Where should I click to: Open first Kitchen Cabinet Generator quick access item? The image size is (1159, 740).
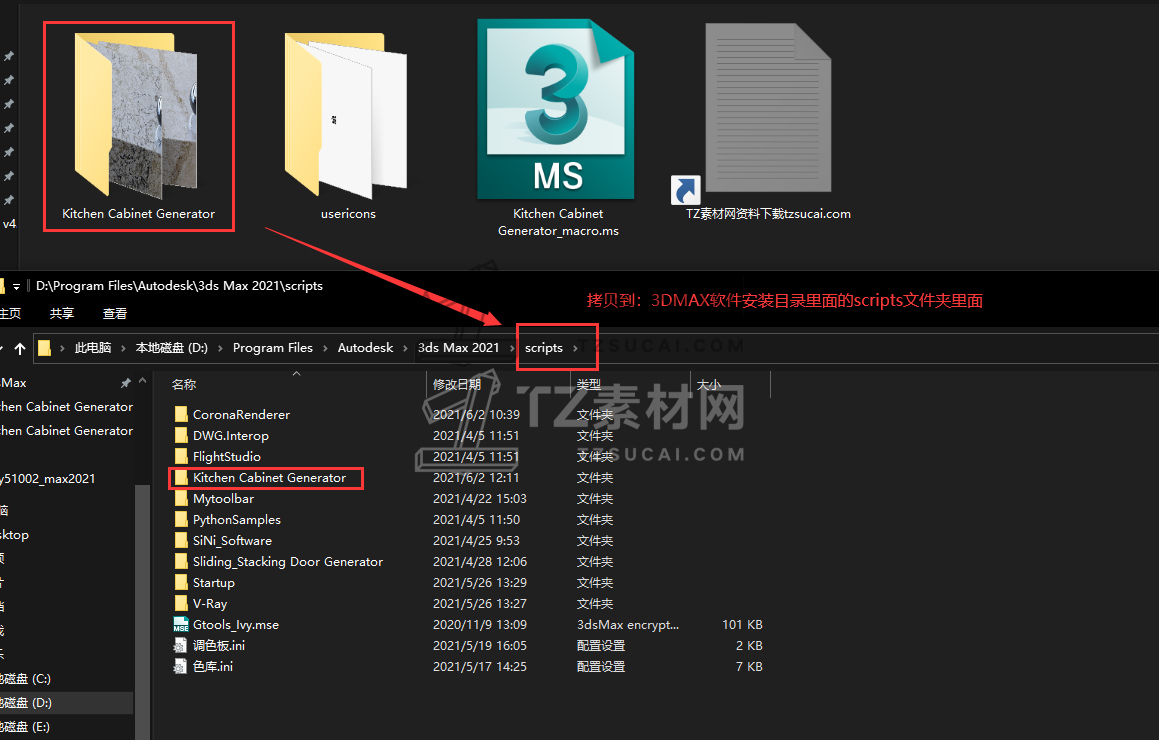67,407
